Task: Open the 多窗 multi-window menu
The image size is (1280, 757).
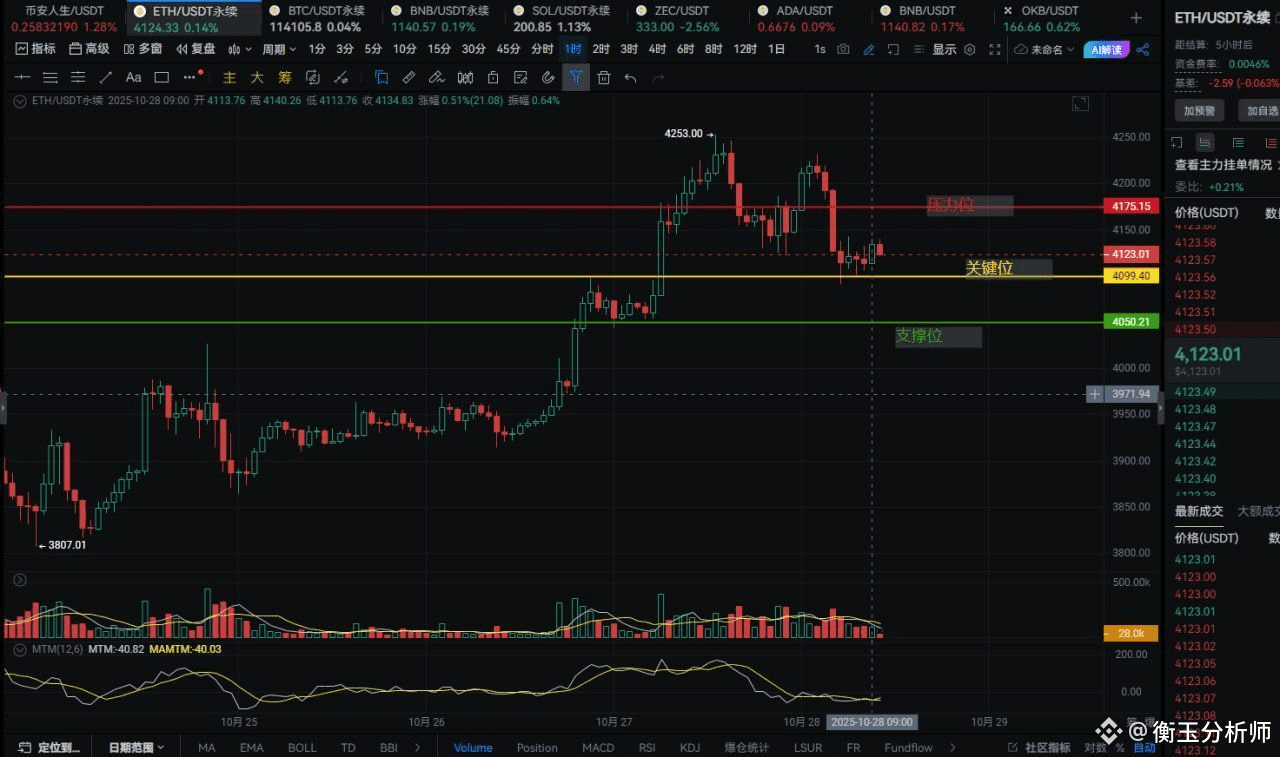Action: 143,49
